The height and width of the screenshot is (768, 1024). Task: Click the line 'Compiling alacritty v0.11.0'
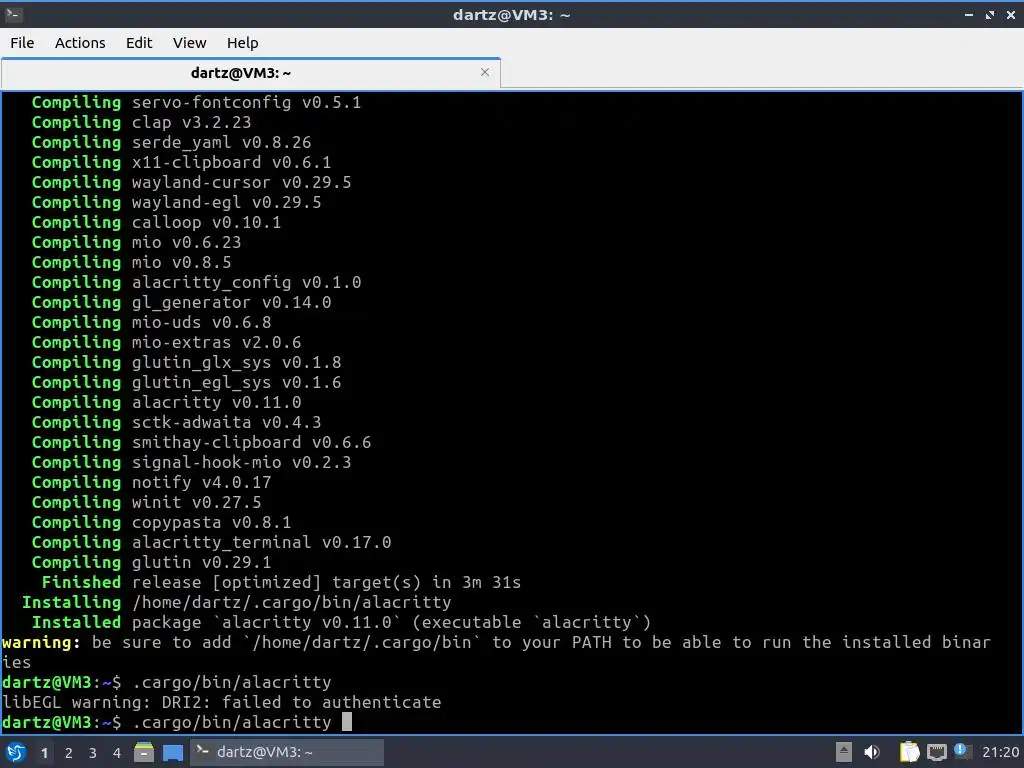166,402
